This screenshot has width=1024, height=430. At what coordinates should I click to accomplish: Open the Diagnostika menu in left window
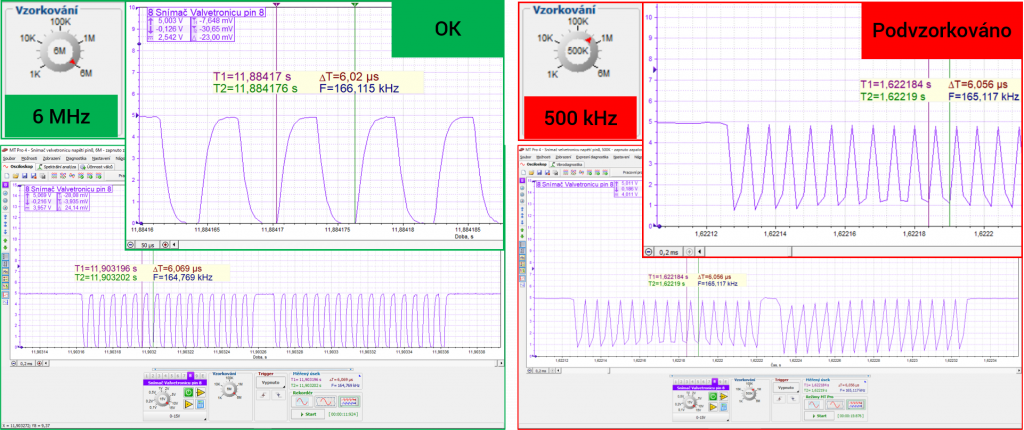coord(75,157)
